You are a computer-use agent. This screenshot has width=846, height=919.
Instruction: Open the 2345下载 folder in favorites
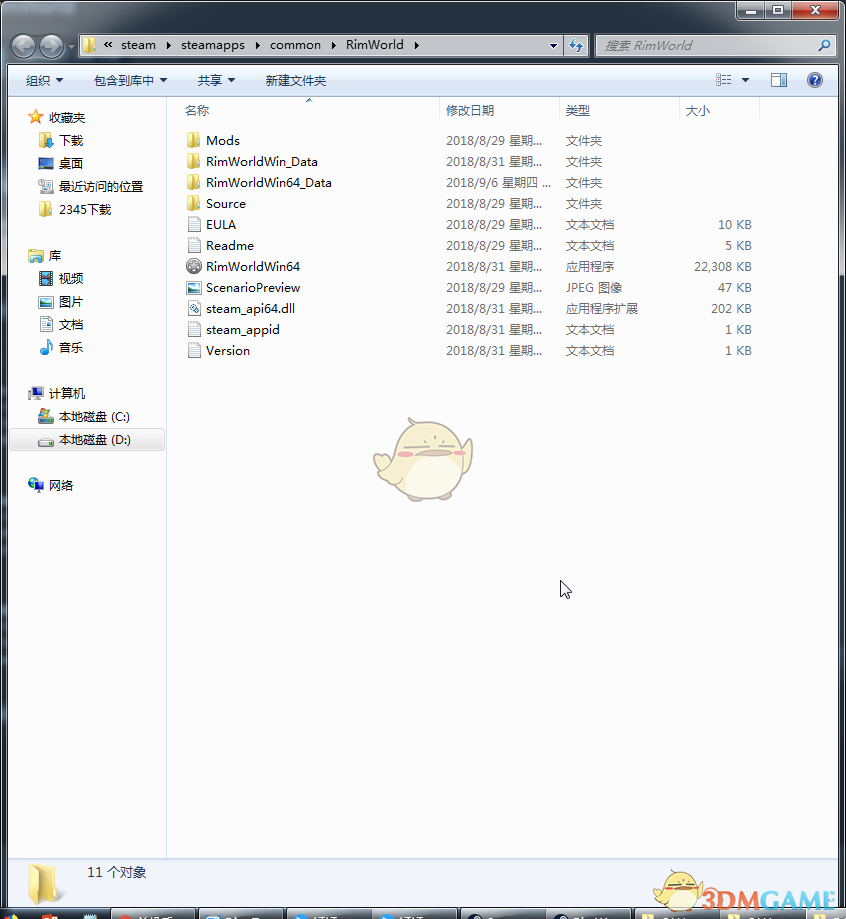74,209
